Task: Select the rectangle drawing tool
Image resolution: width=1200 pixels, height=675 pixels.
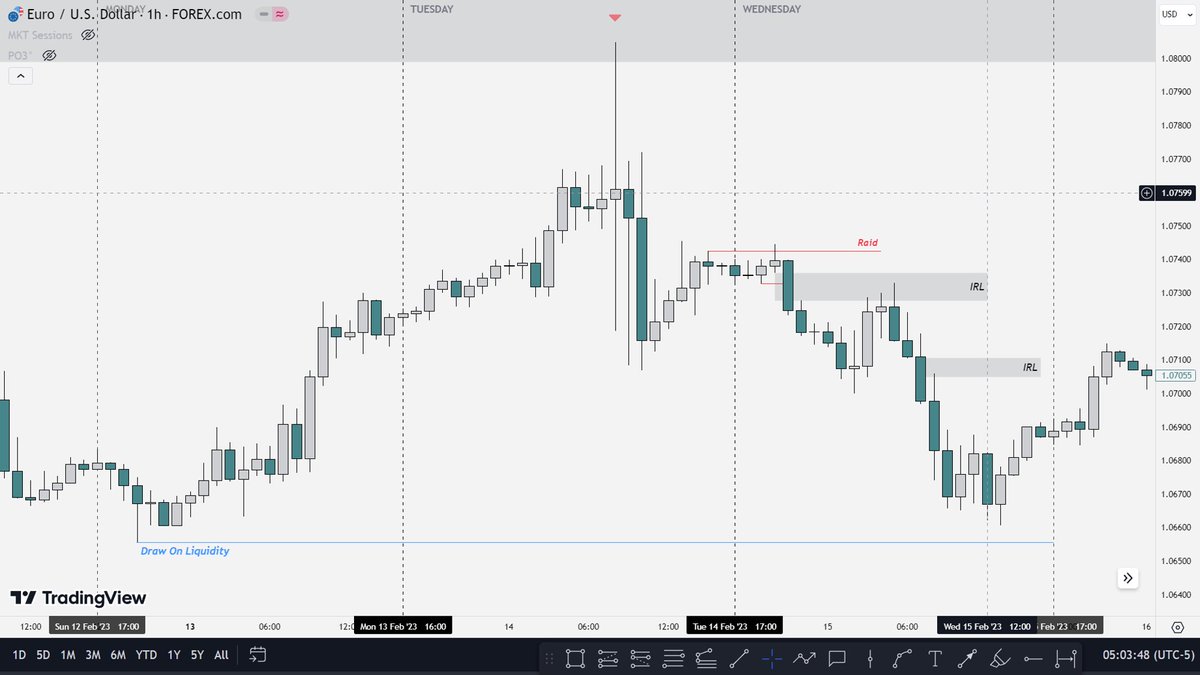Action: pos(575,658)
